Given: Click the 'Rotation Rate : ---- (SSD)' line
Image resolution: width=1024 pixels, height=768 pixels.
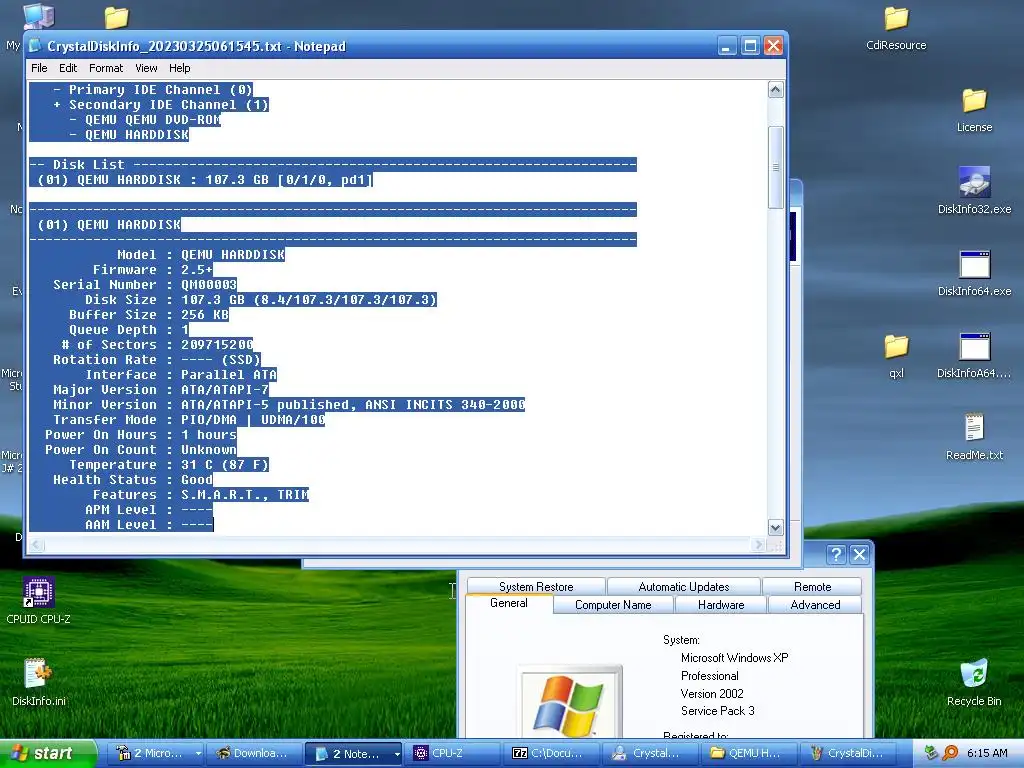Looking at the screenshot, I should click(x=157, y=359).
